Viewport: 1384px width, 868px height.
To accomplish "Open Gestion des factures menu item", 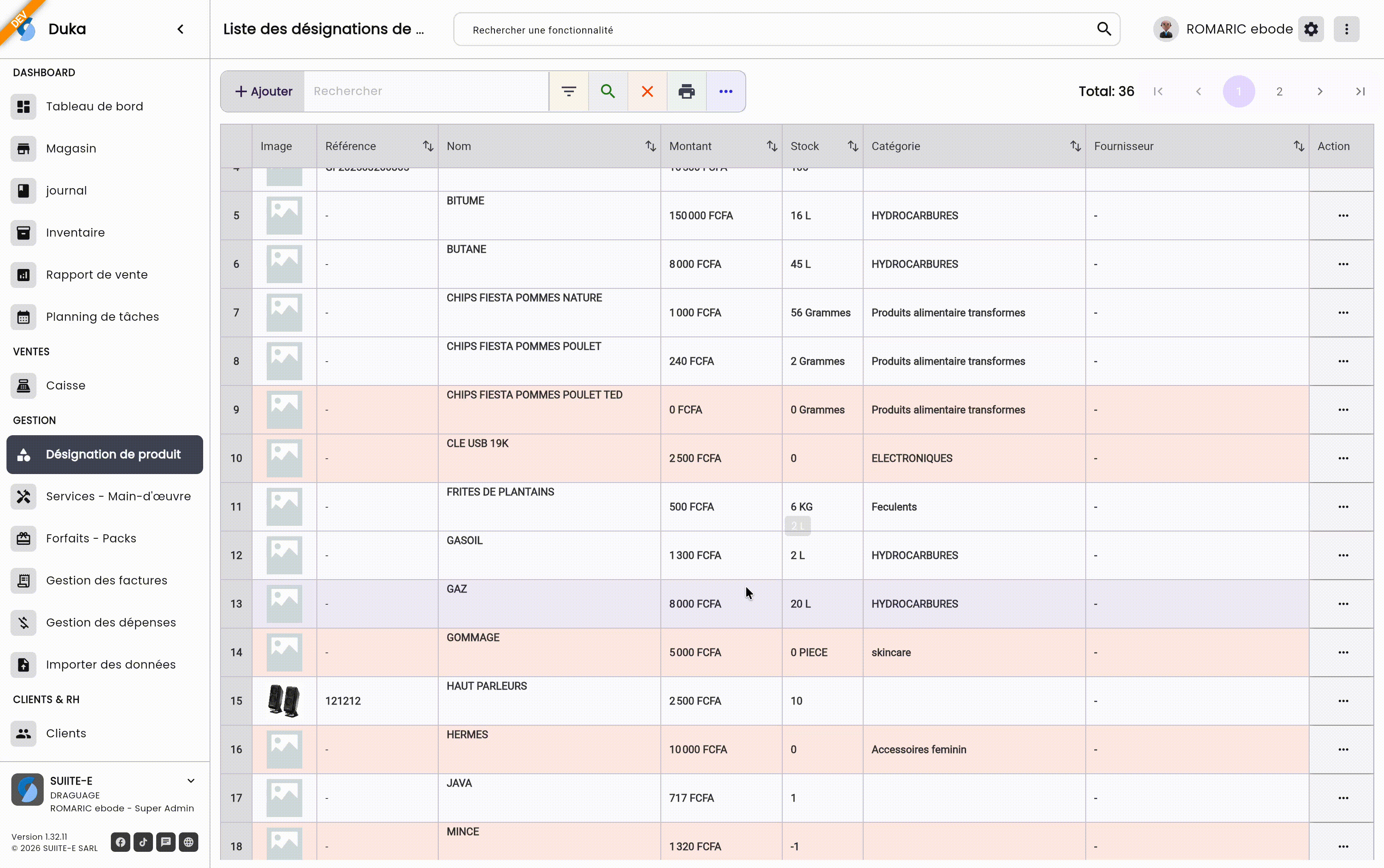I will coord(107,580).
